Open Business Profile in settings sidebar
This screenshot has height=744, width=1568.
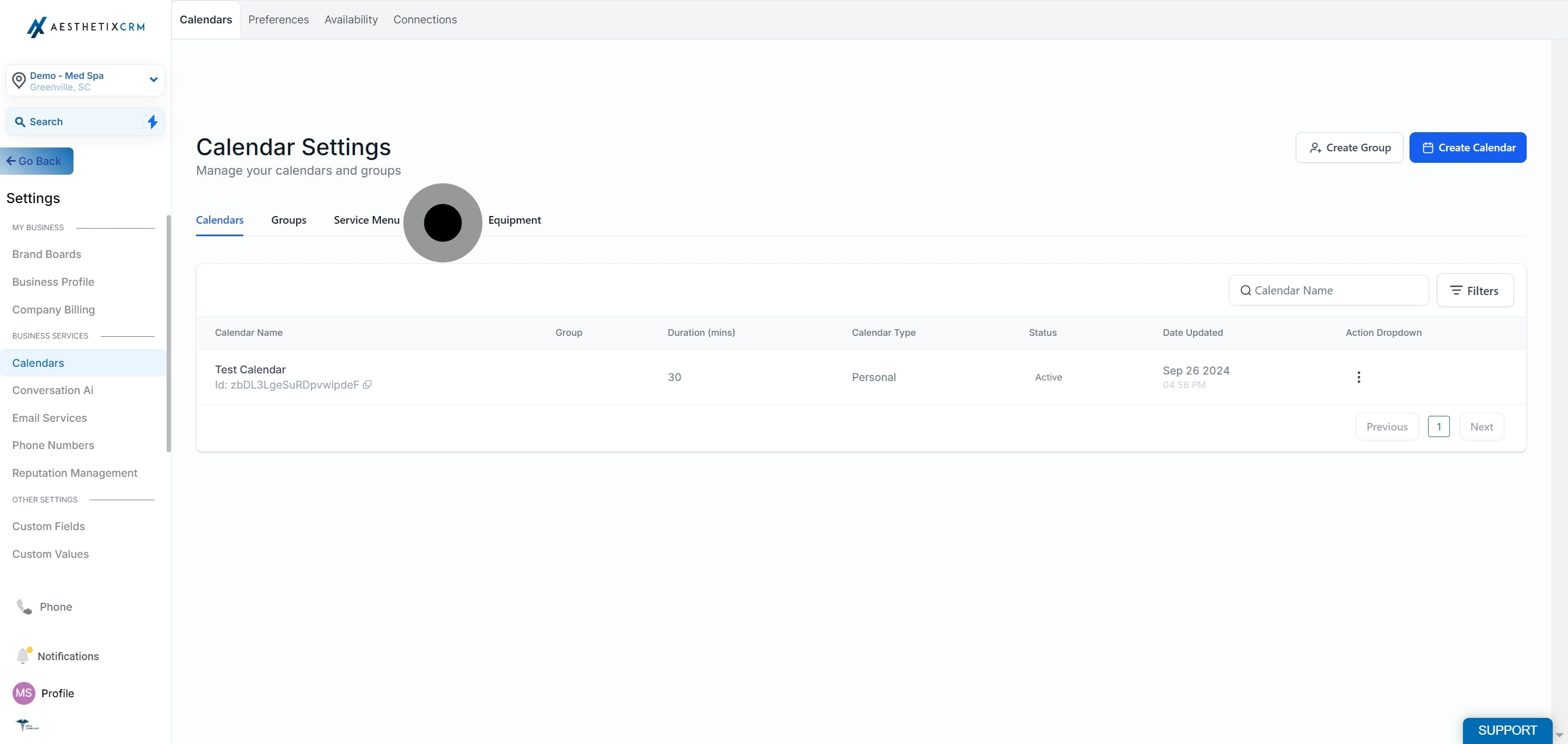pyautogui.click(x=53, y=282)
